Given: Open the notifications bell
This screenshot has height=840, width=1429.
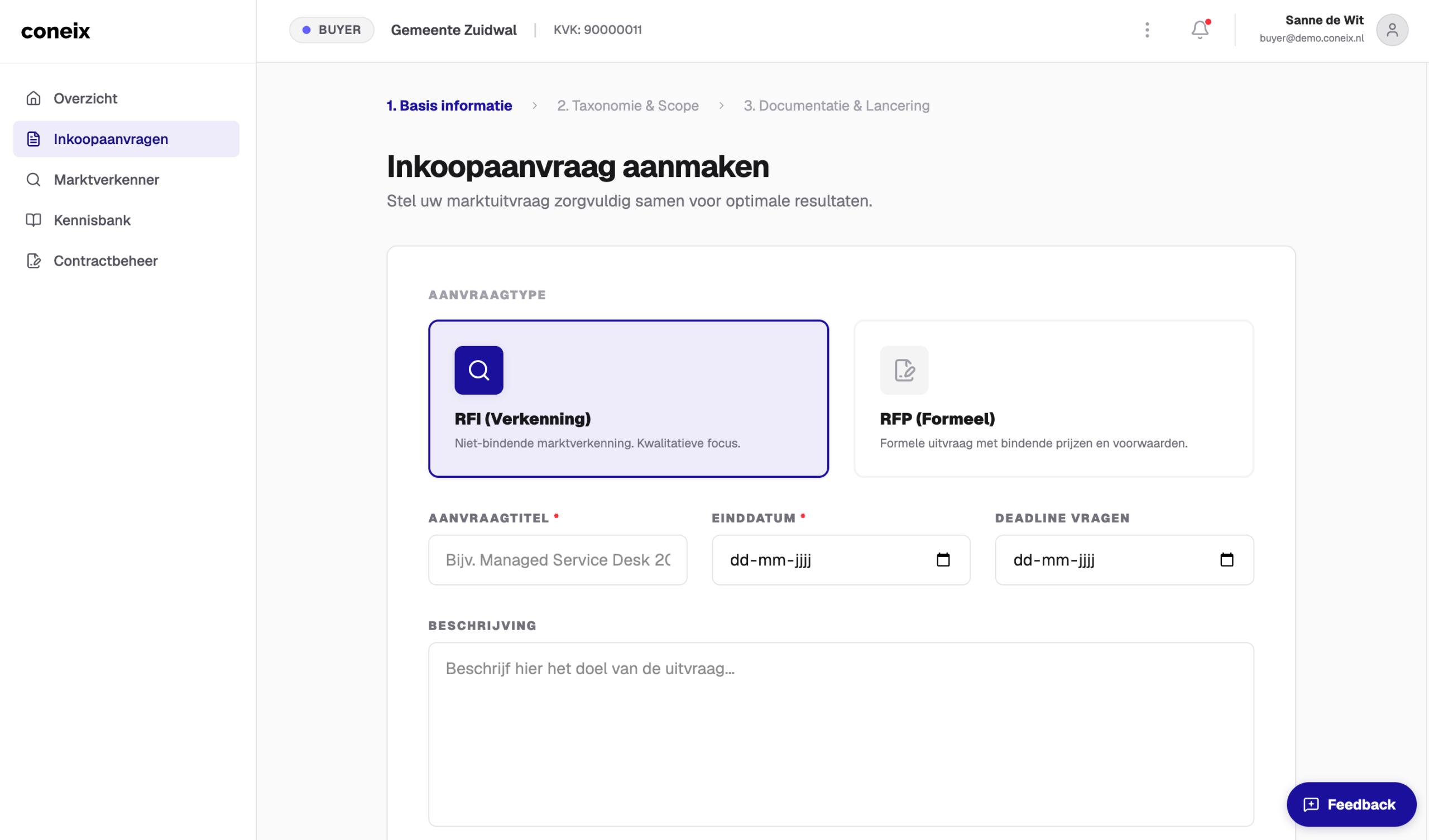Looking at the screenshot, I should tap(1200, 30).
